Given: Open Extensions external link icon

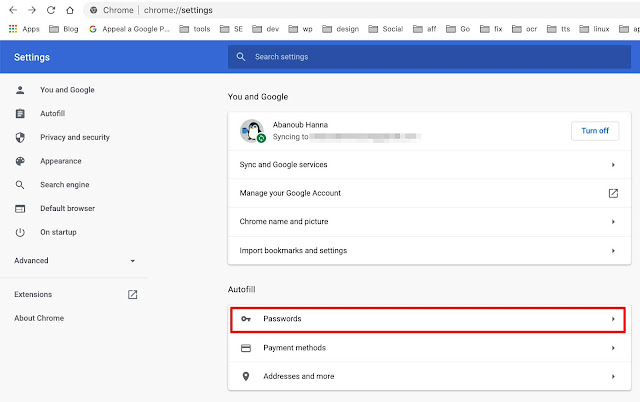Looking at the screenshot, I should point(132,295).
